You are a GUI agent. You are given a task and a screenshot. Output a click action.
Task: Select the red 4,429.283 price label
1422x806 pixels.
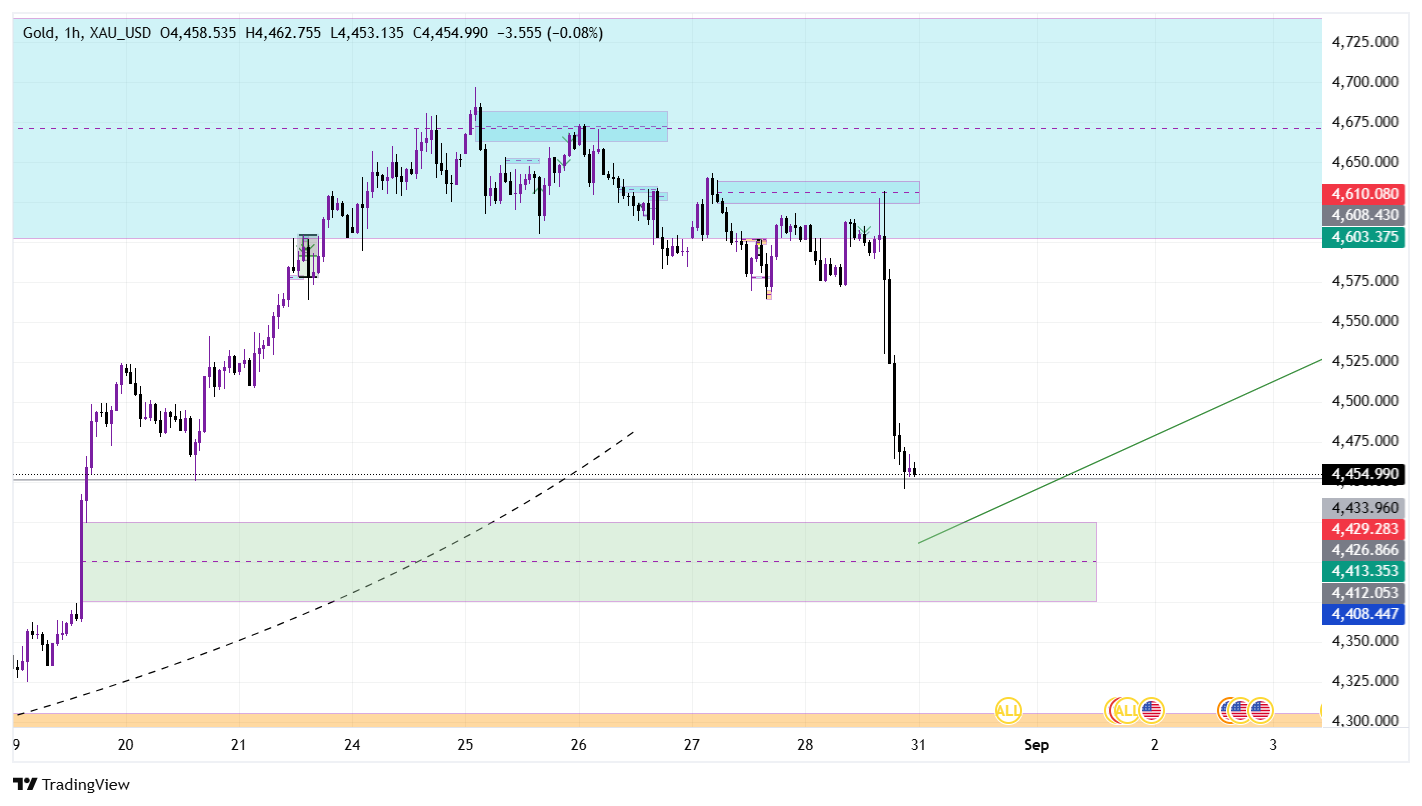point(1364,528)
